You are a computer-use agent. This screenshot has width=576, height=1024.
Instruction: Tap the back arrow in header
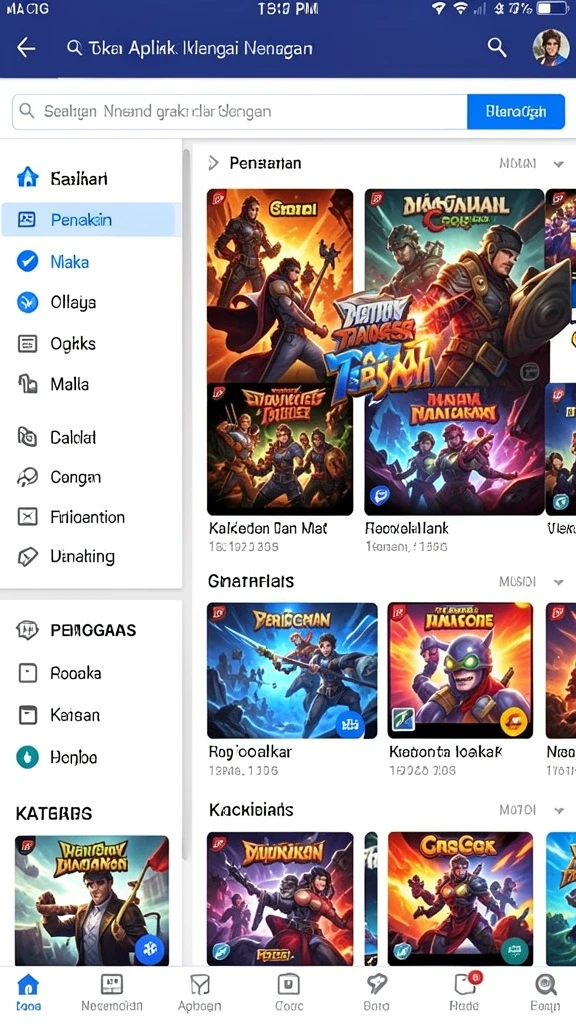(x=26, y=48)
